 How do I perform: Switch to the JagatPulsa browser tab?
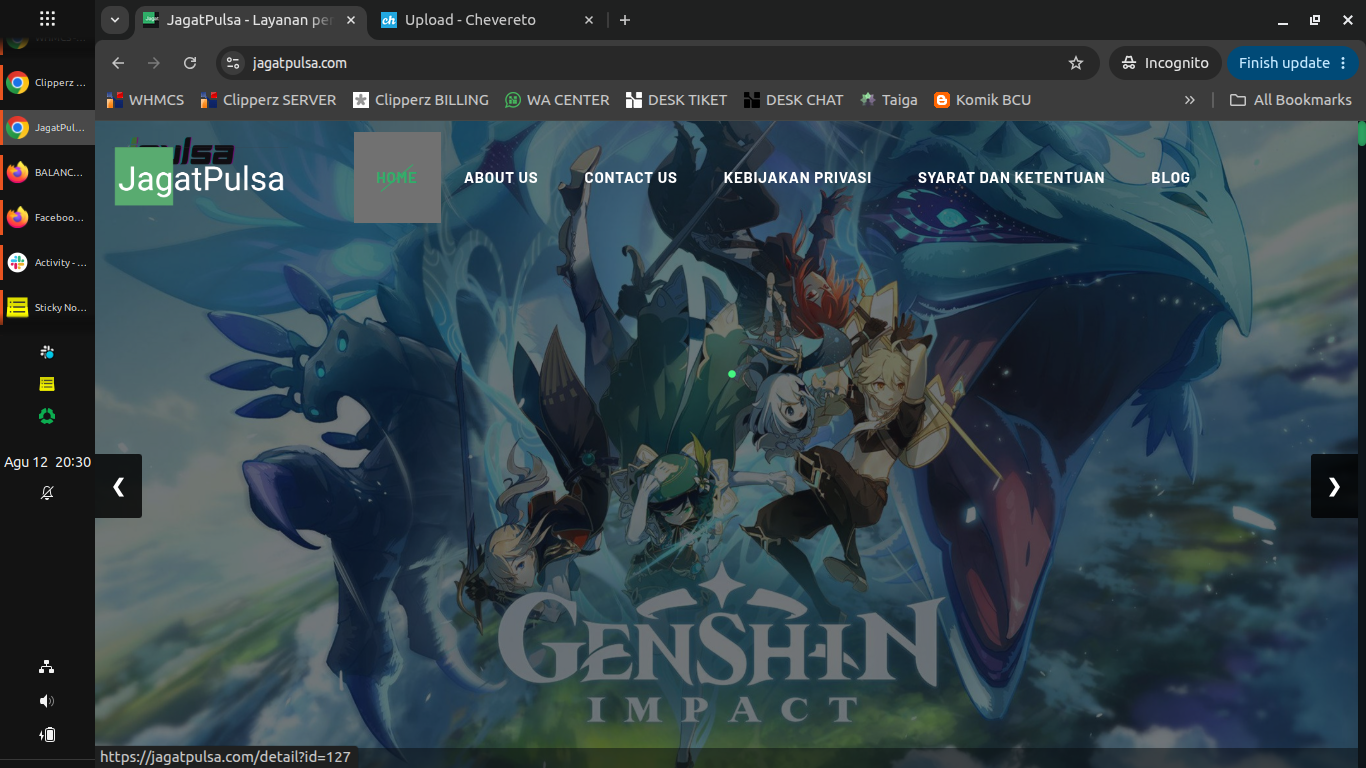248,20
